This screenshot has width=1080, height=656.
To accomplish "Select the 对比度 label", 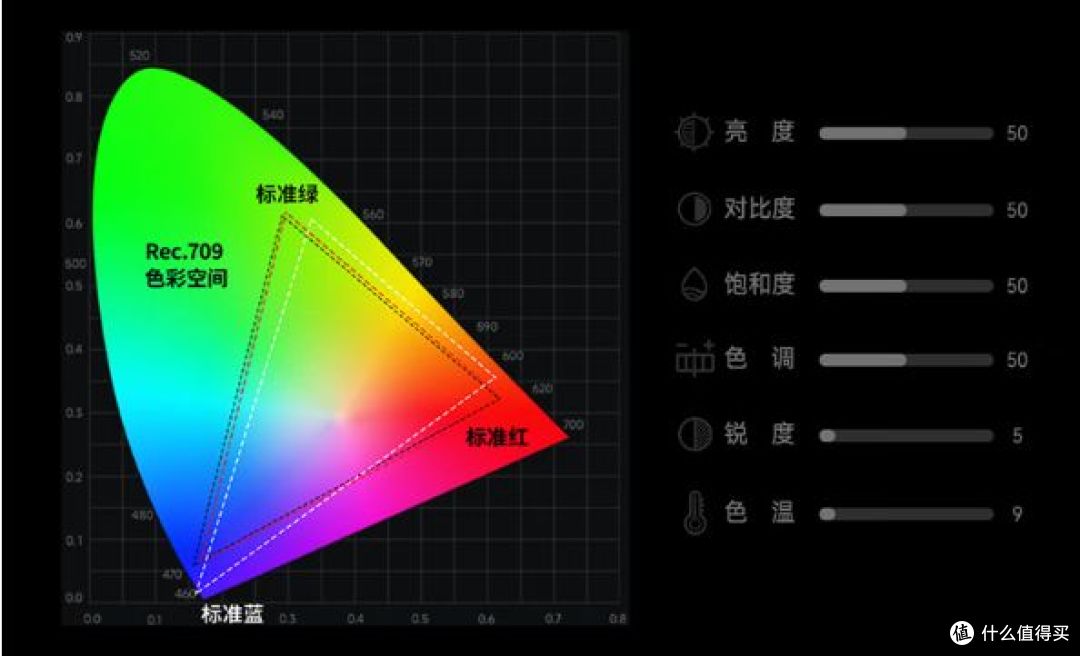I will coord(759,208).
